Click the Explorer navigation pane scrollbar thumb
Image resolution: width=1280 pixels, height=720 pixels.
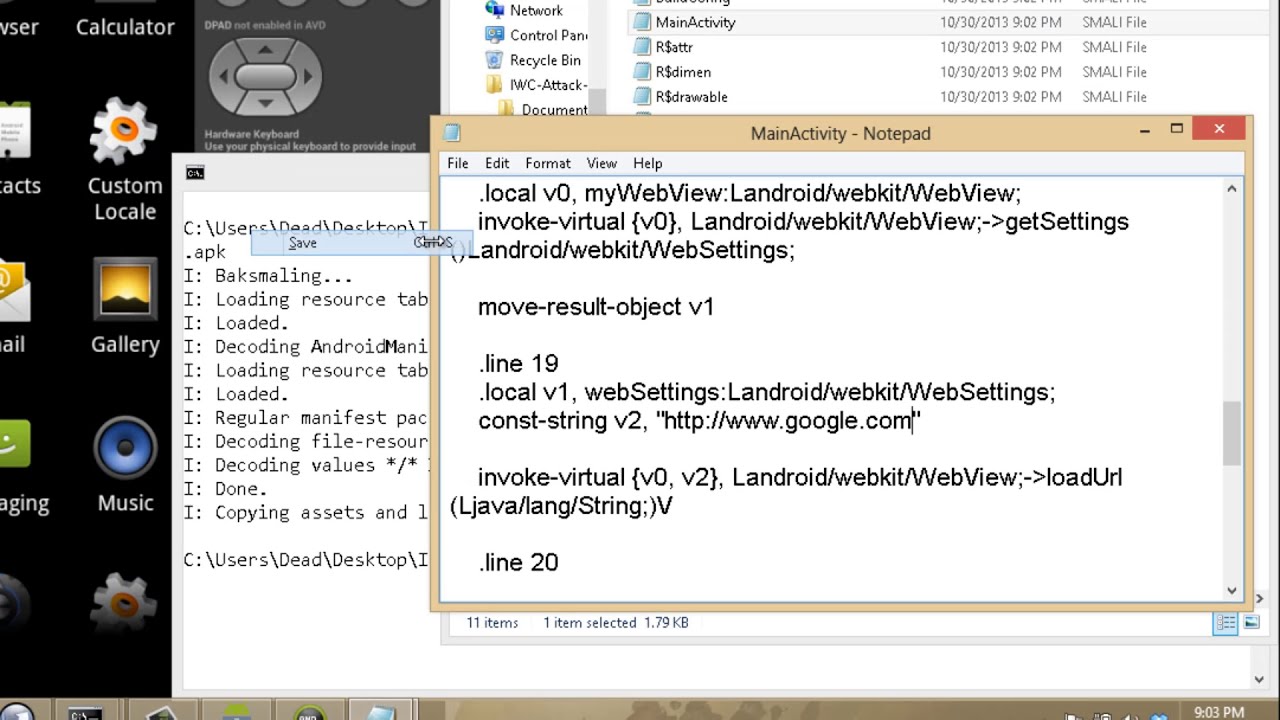click(598, 100)
